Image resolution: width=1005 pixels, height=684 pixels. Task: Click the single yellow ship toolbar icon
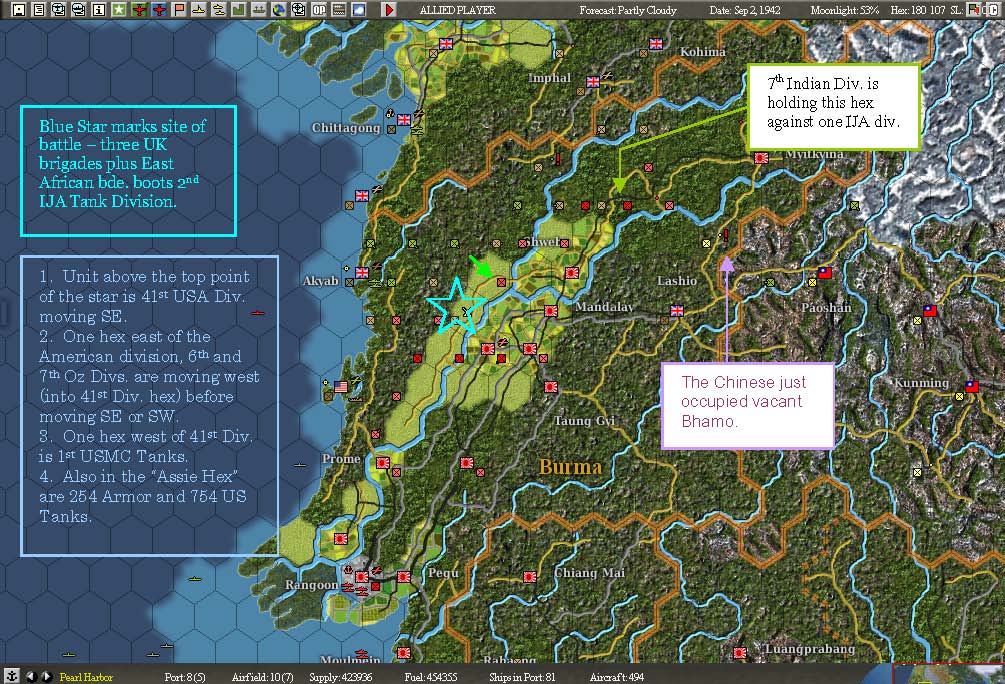pos(199,10)
